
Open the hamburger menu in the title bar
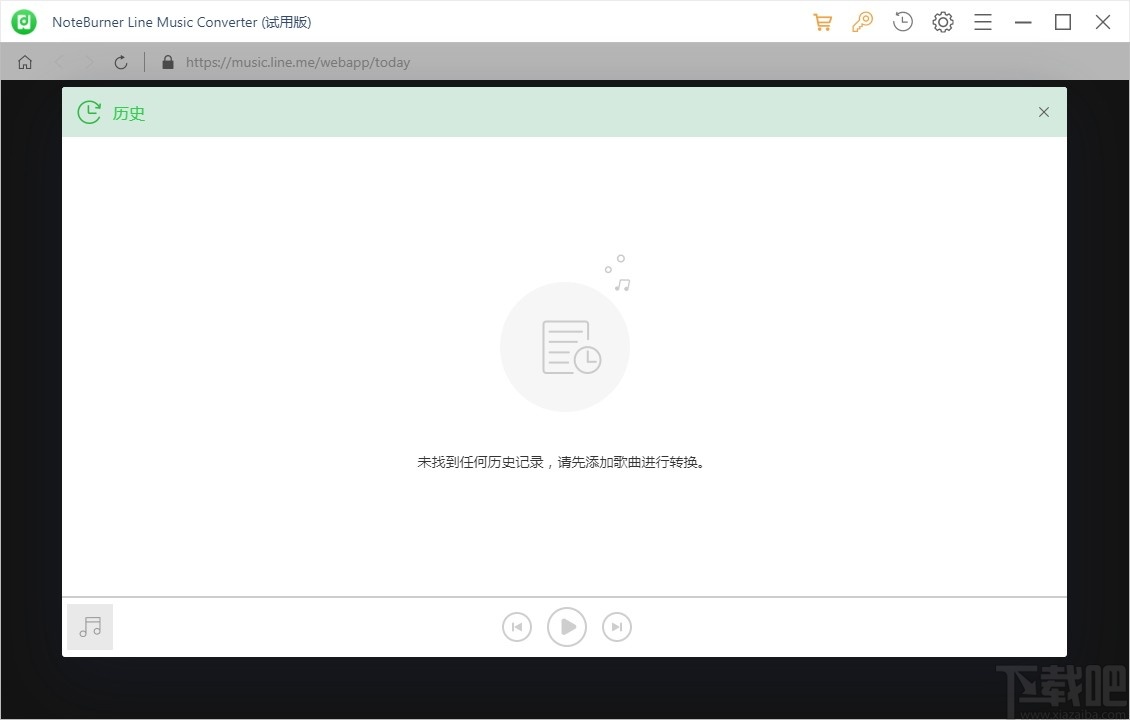point(982,21)
